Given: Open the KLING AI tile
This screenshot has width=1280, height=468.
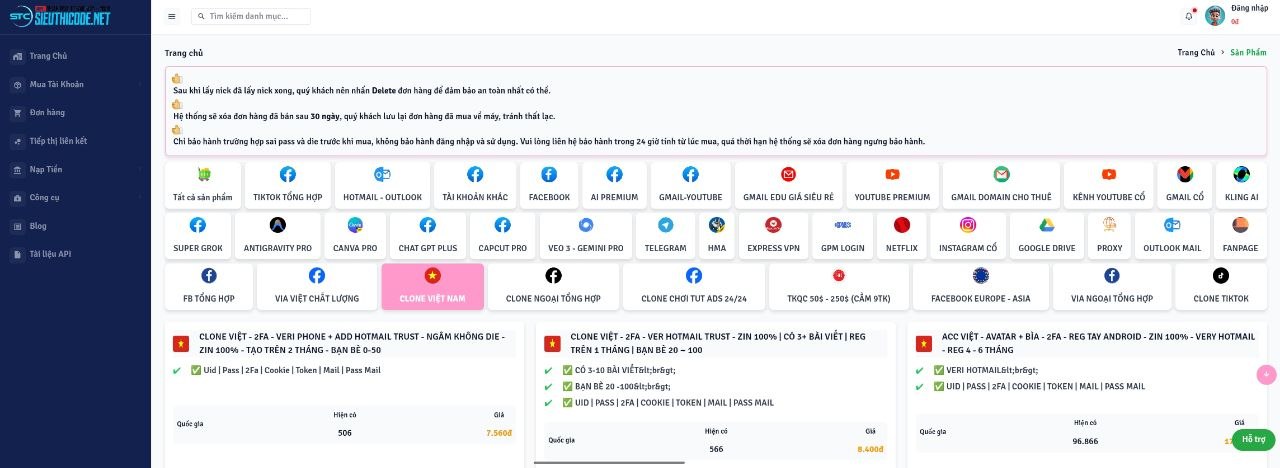Looking at the screenshot, I should (x=1241, y=185).
